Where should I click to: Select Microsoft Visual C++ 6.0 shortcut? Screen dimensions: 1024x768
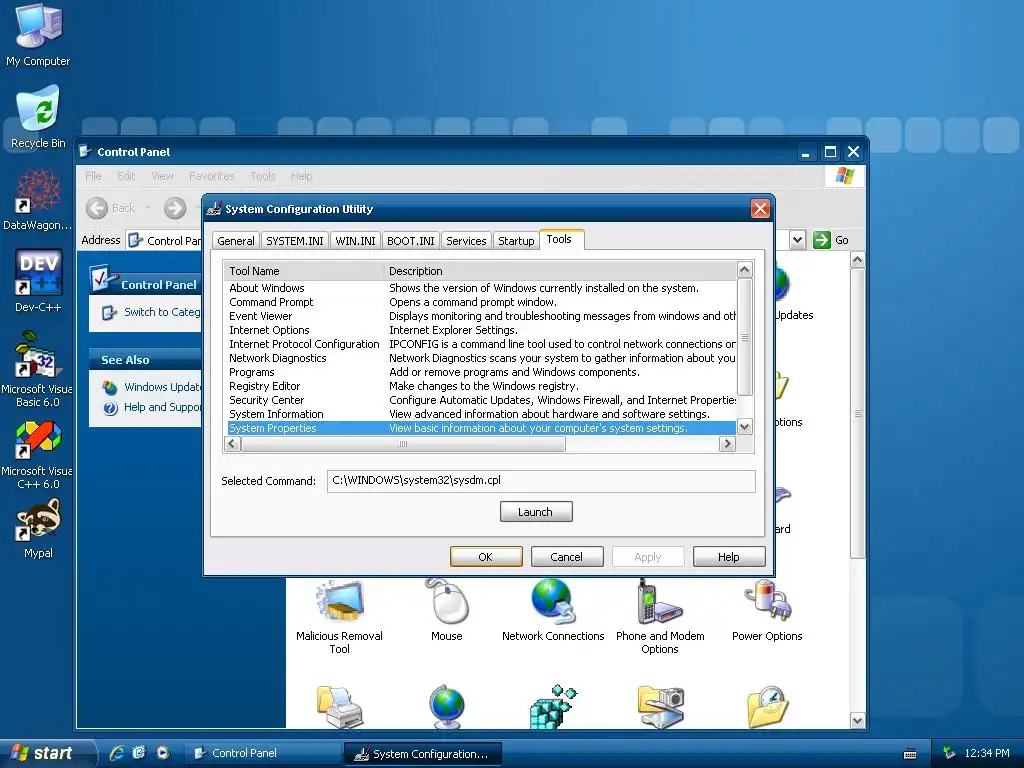coord(37,455)
